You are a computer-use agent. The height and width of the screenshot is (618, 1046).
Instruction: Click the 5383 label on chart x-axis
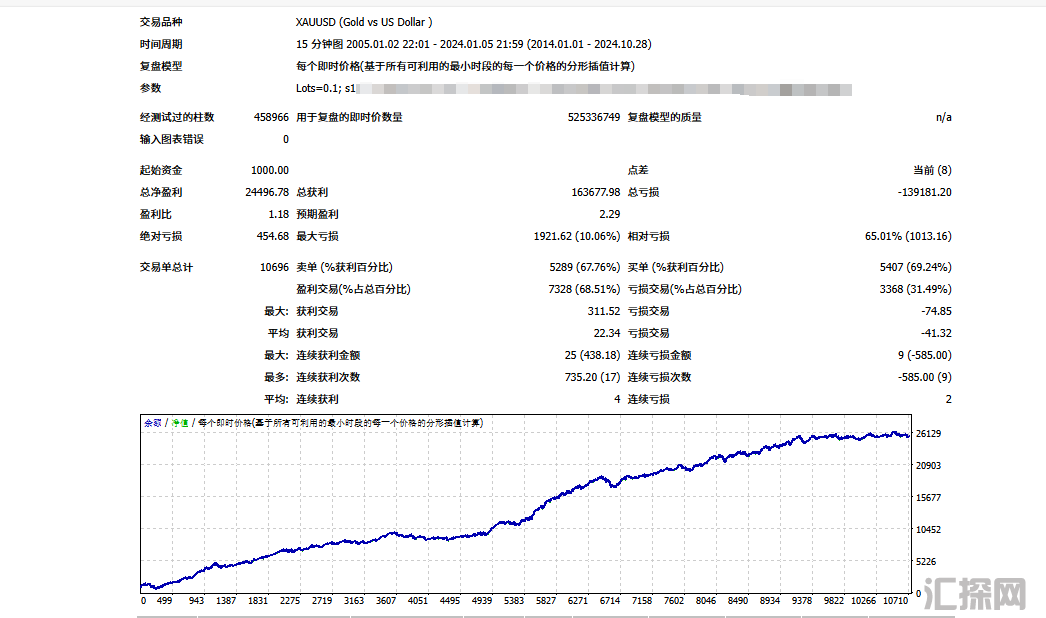(514, 601)
